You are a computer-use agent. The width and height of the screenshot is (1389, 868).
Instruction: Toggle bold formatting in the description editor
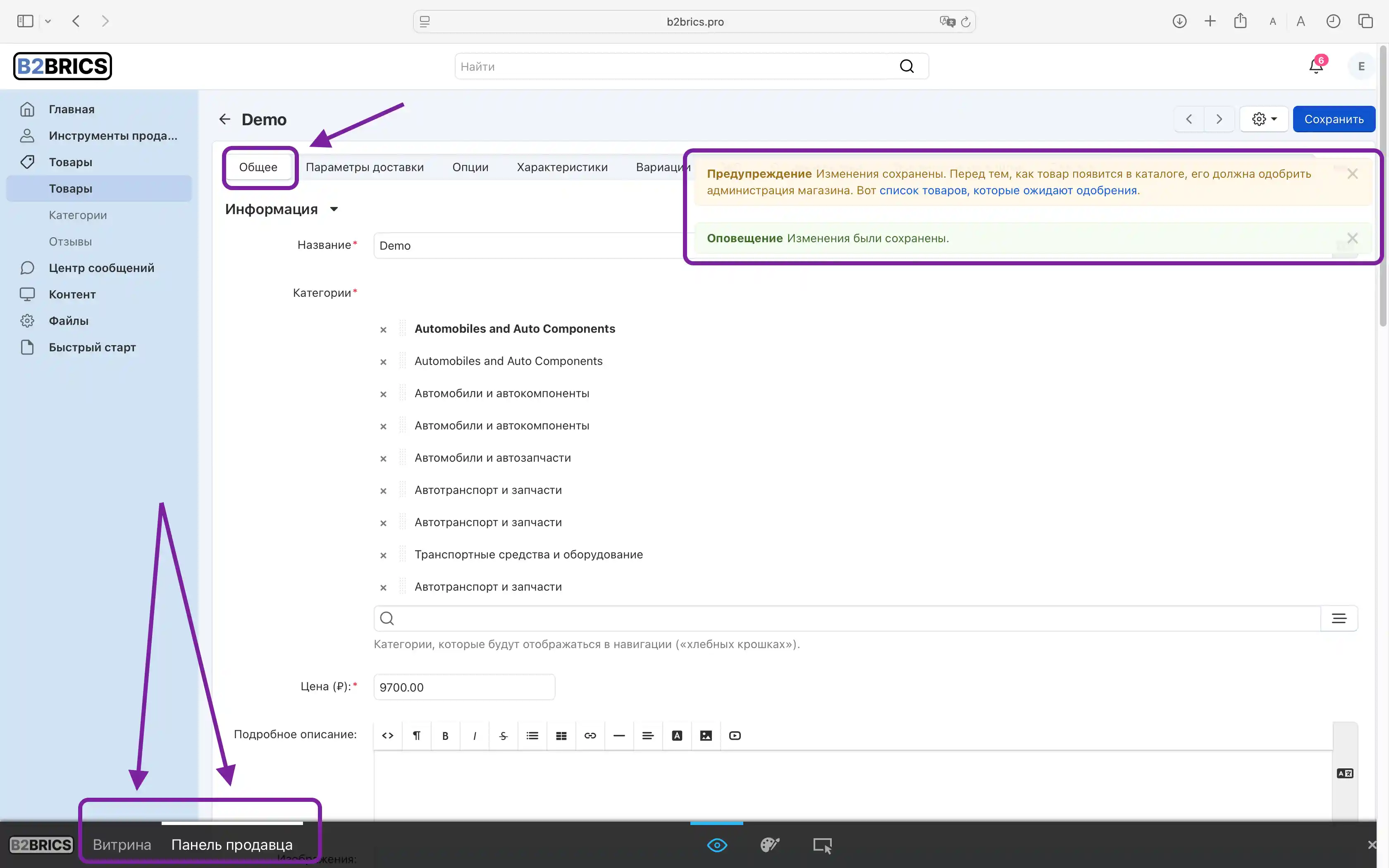click(x=445, y=735)
